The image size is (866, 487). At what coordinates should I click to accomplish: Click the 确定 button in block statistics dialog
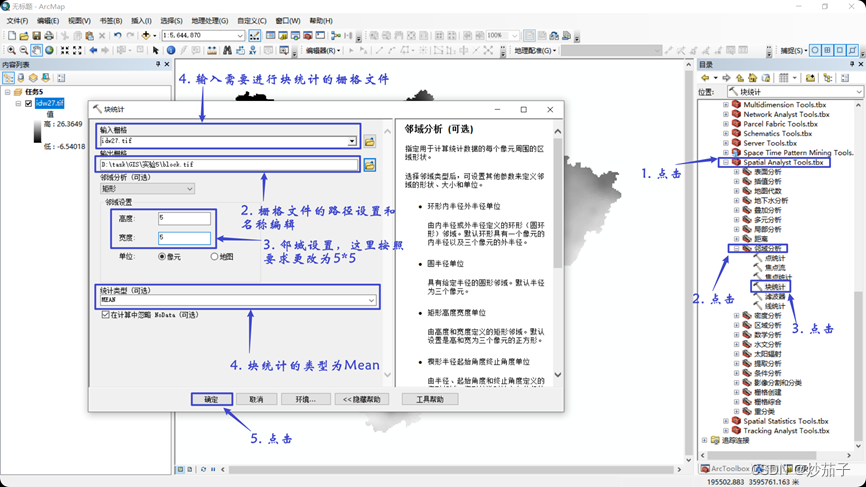click(x=212, y=399)
